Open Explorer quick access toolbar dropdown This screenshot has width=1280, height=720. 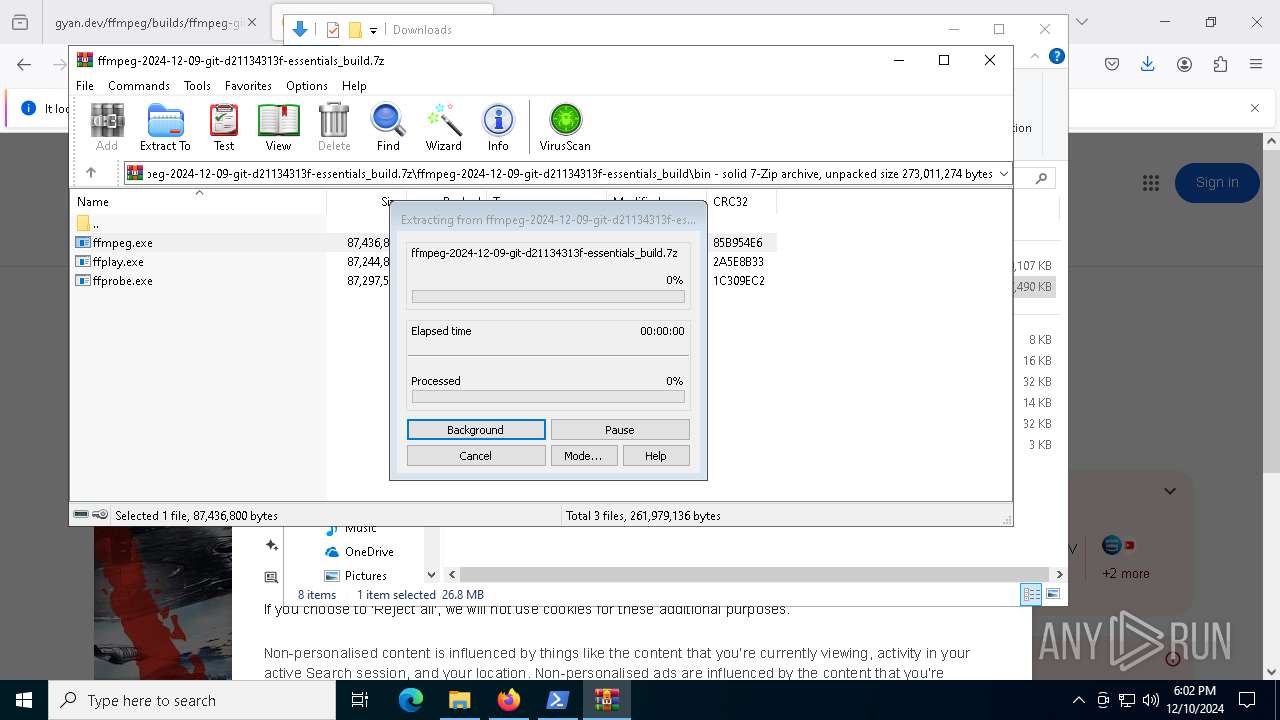(373, 30)
